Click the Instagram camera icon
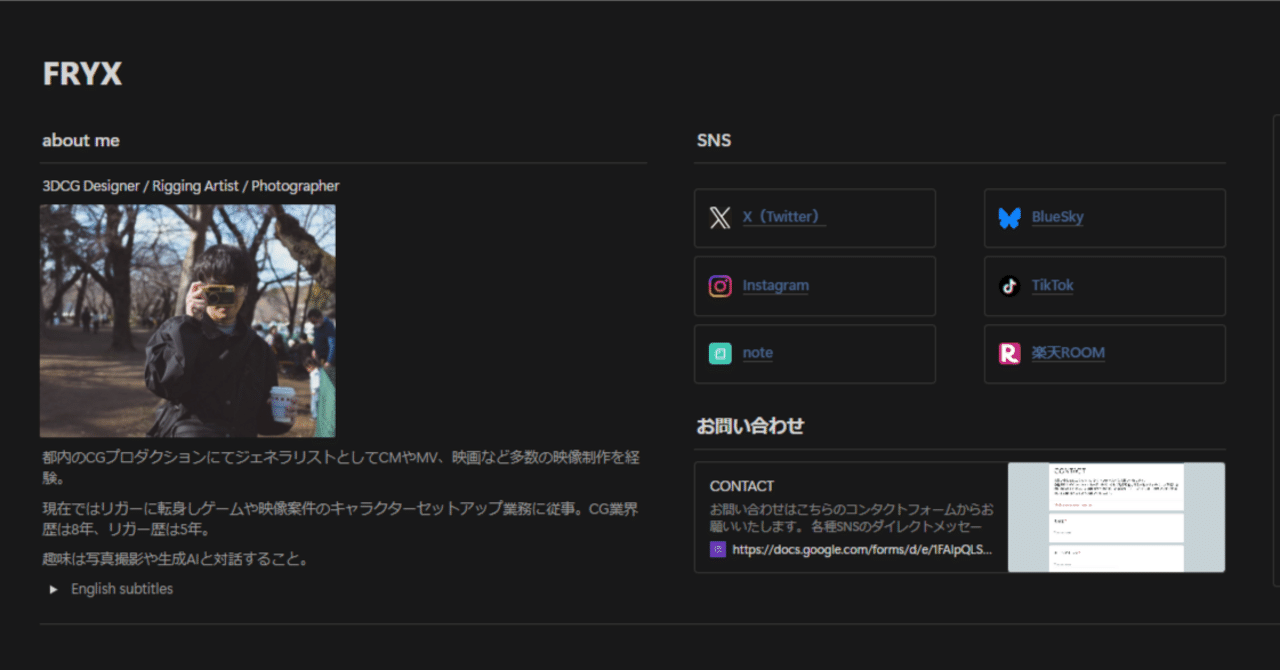 click(719, 285)
